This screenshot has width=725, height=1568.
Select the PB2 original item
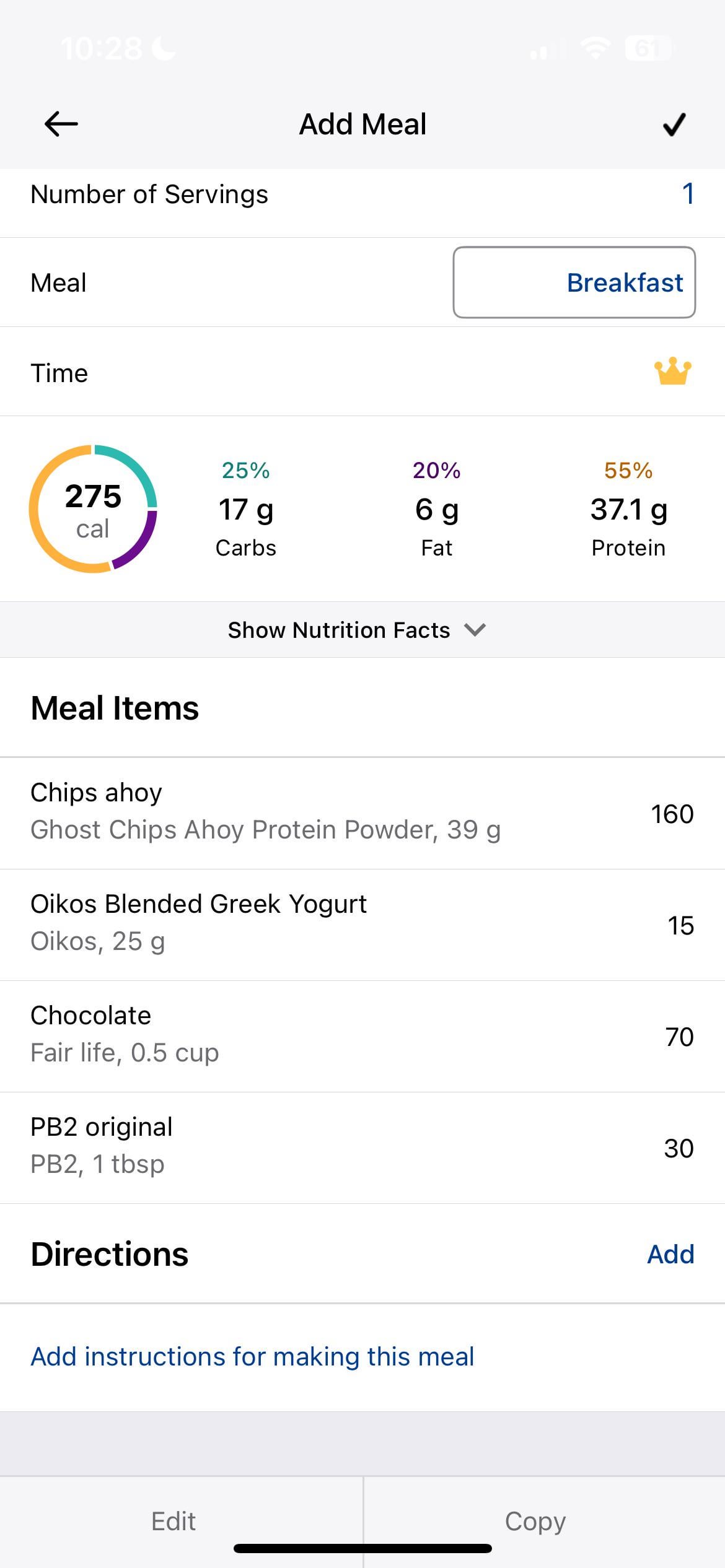(362, 1148)
